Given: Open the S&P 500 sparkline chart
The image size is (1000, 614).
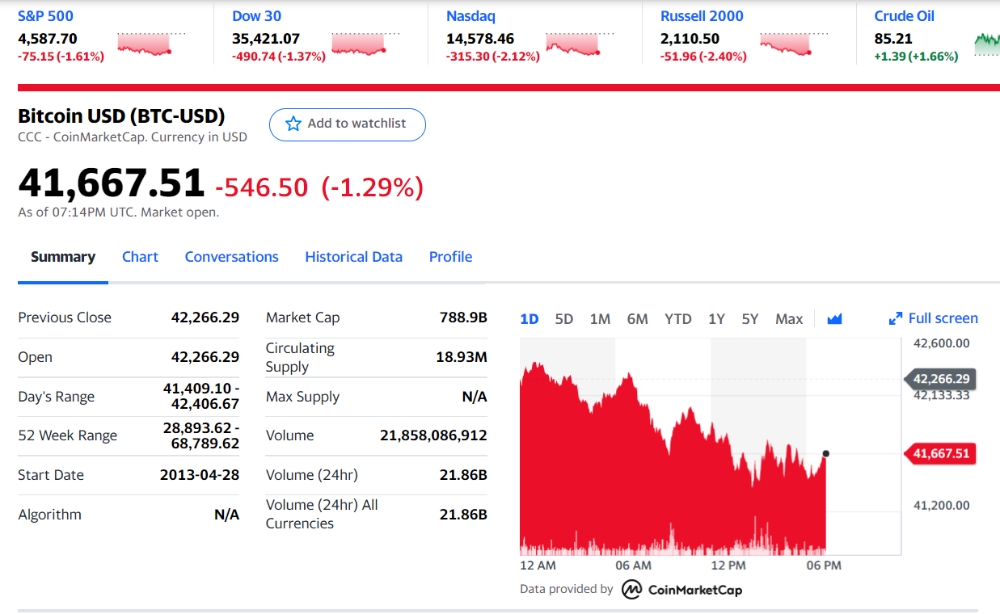Looking at the screenshot, I should (152, 44).
